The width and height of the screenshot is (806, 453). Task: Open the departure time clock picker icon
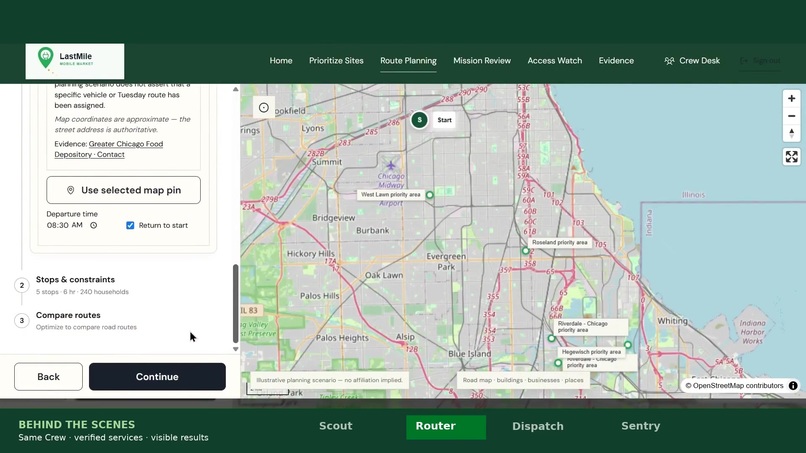tap(94, 225)
